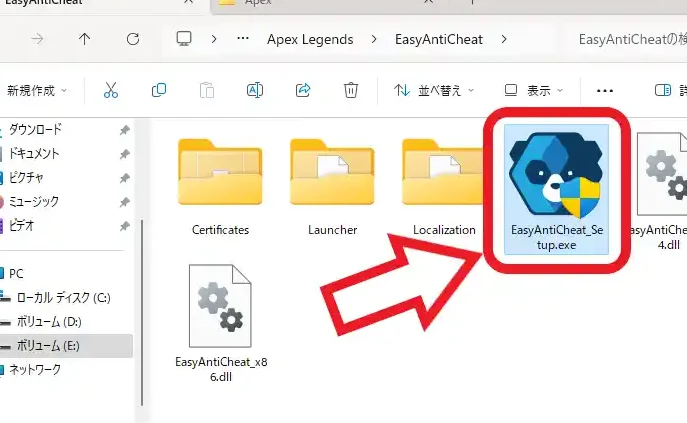Image resolution: width=687 pixels, height=423 pixels.
Task: Show hidden breadcrumb path via ellipsis
Action: click(243, 39)
